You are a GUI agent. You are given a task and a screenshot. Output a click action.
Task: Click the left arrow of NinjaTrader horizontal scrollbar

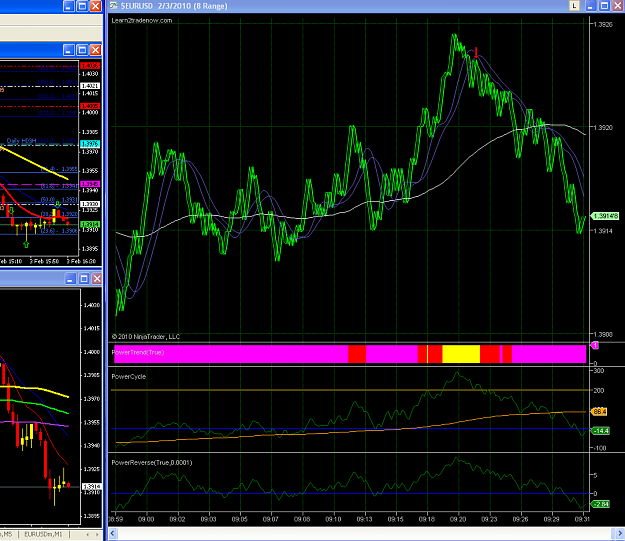[x=113, y=533]
